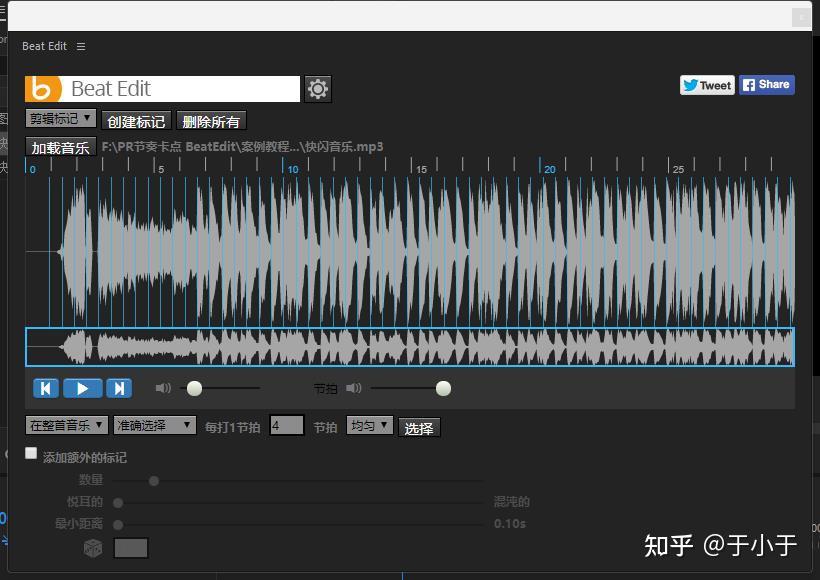Viewport: 820px width, 580px height.
Task: Click the ruler mark at 5 seconds
Action: 161,169
